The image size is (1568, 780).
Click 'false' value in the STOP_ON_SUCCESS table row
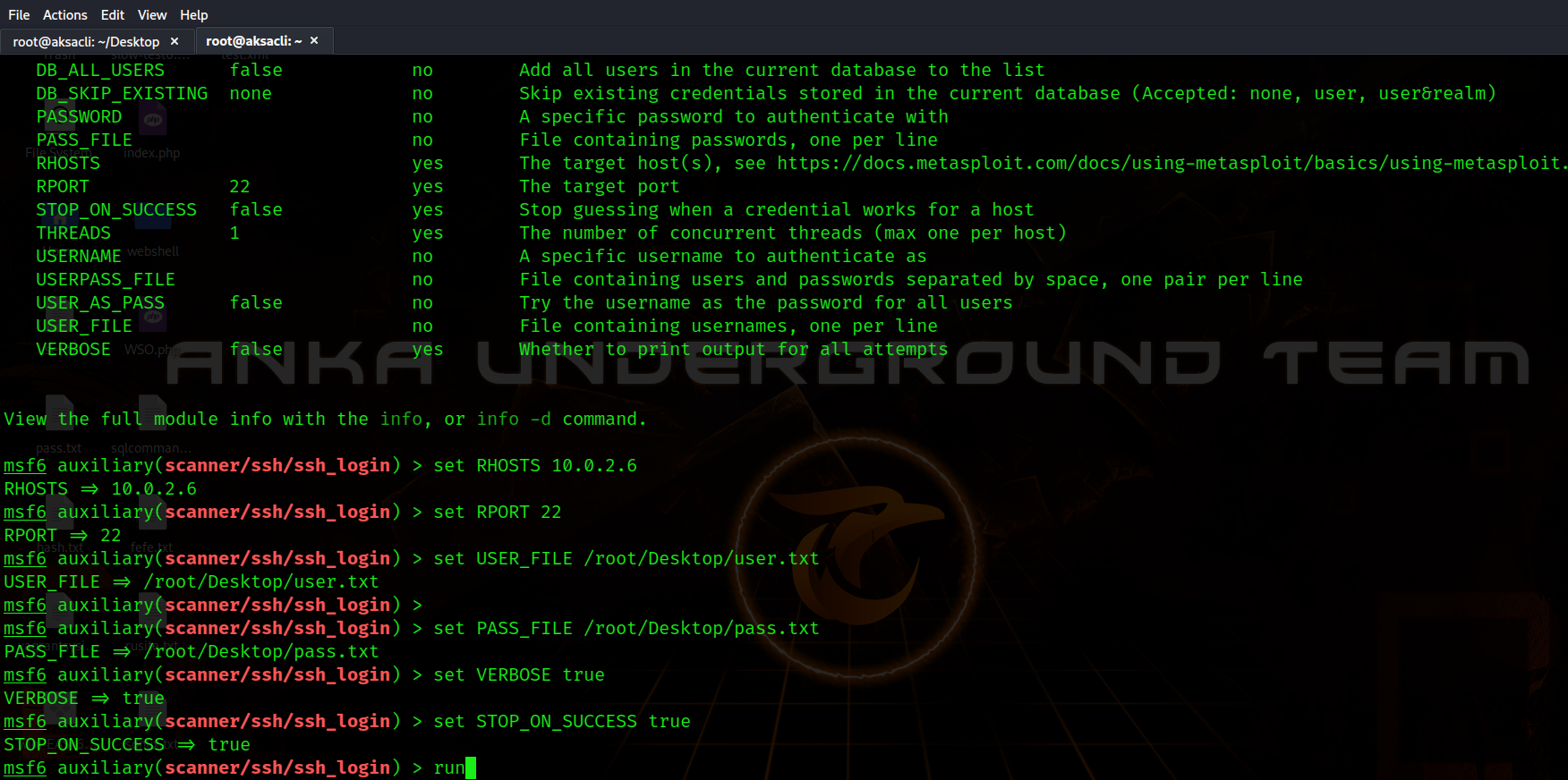click(256, 209)
